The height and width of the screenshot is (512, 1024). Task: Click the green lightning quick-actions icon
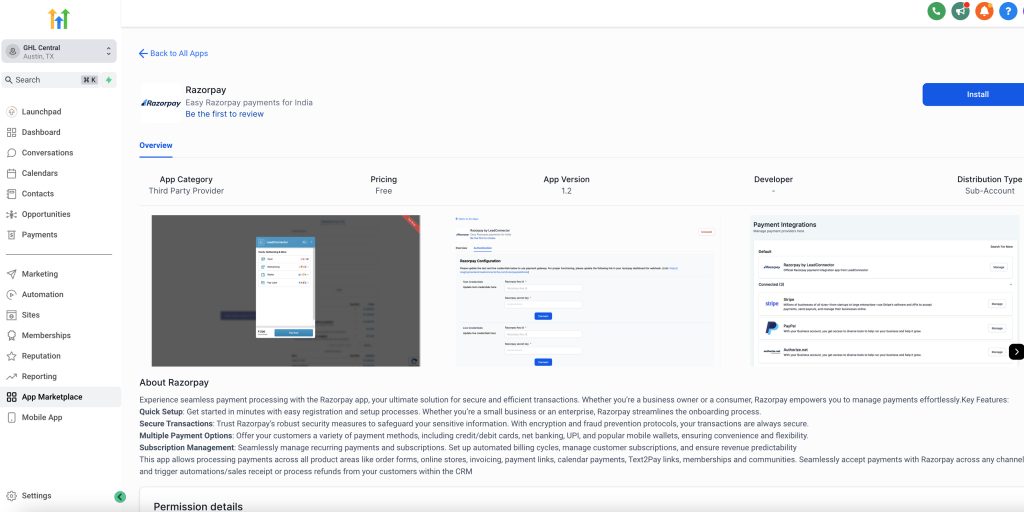[x=109, y=80]
